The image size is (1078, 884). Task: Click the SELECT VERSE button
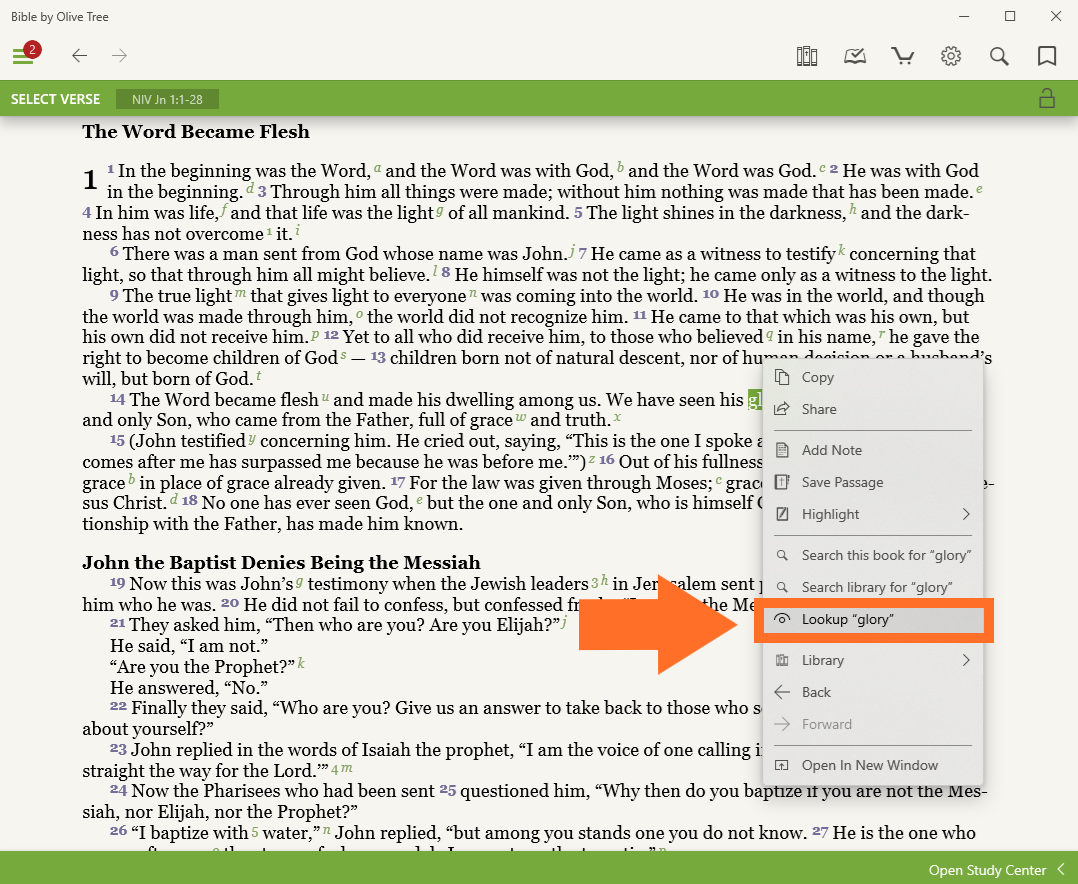coord(56,99)
